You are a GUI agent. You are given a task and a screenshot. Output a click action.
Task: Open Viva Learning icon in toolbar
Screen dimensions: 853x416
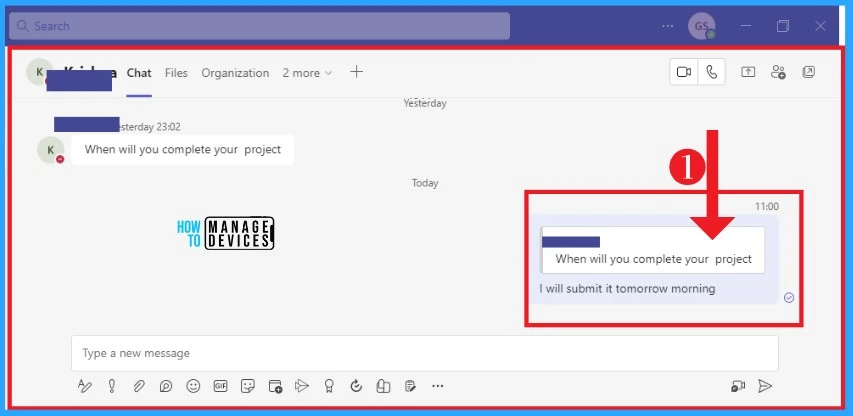click(x=383, y=386)
